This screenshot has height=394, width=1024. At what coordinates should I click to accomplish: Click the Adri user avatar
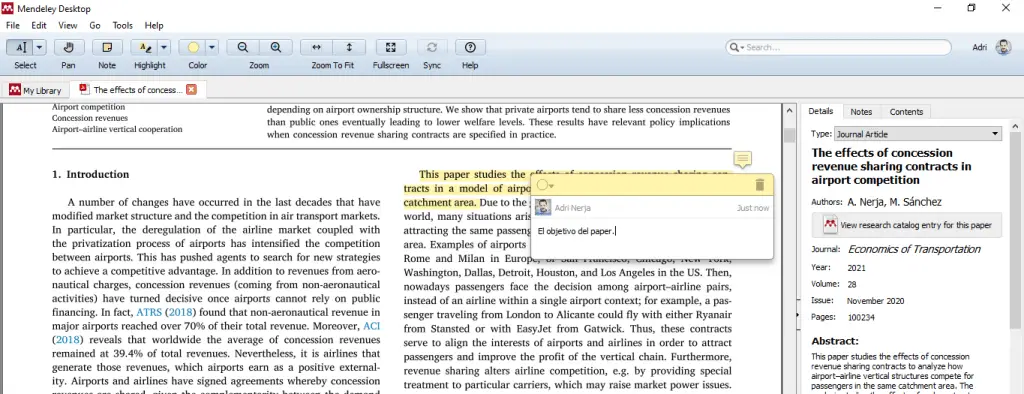pyautogui.click(x=1004, y=47)
